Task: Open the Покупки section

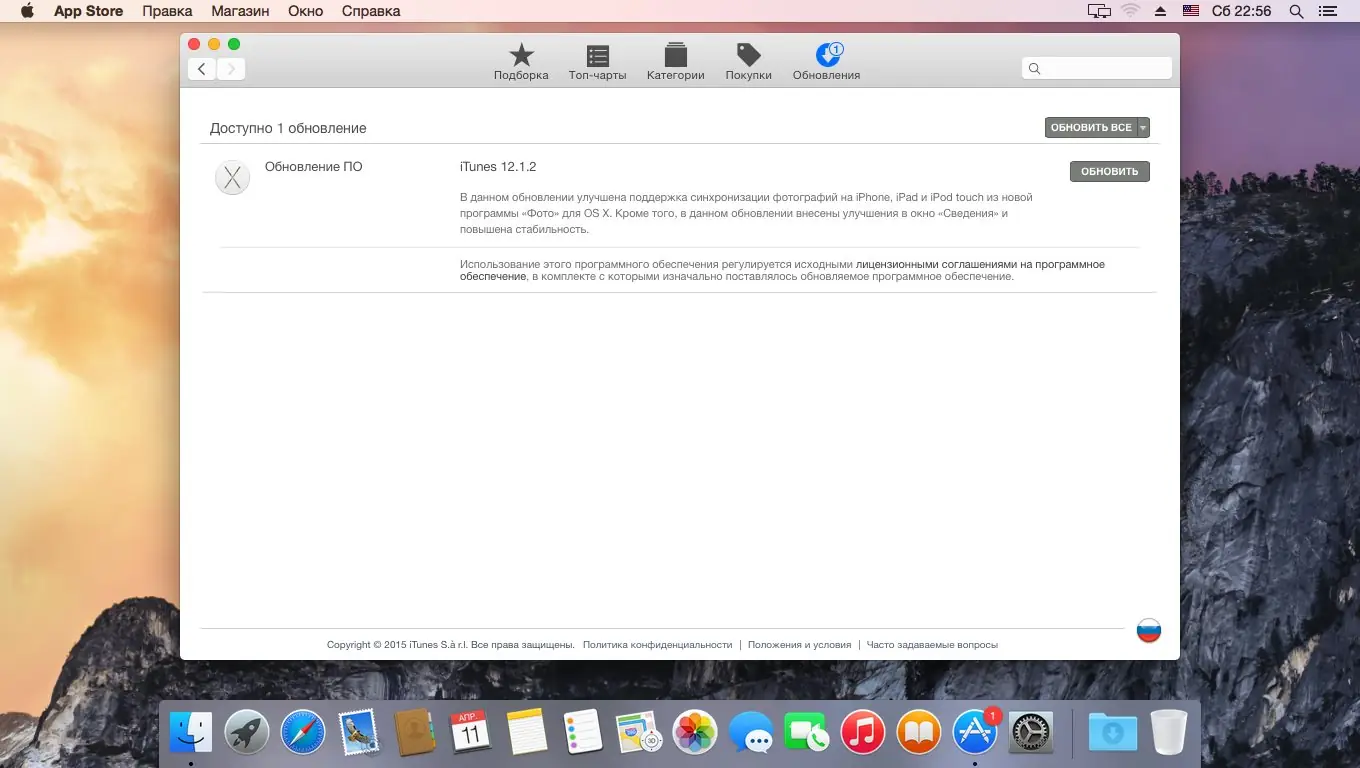Action: click(748, 57)
